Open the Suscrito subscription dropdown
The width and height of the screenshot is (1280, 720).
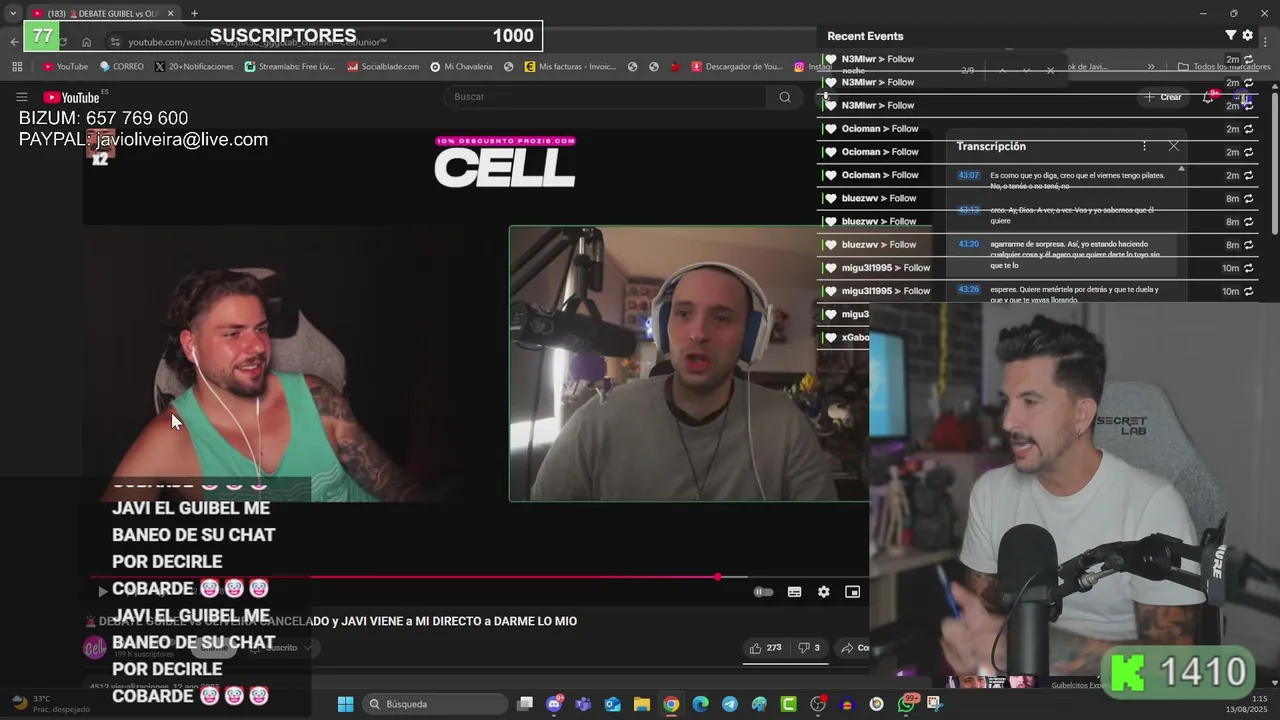pos(282,648)
